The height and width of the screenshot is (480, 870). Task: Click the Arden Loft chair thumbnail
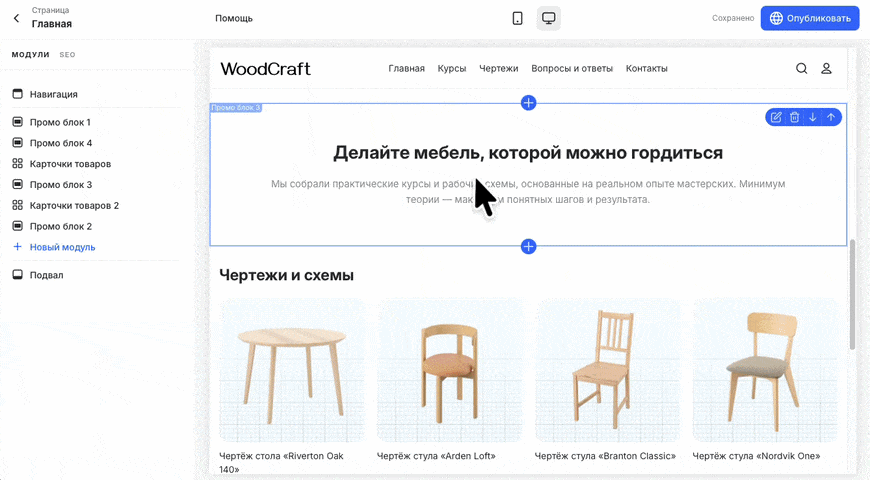tap(449, 370)
